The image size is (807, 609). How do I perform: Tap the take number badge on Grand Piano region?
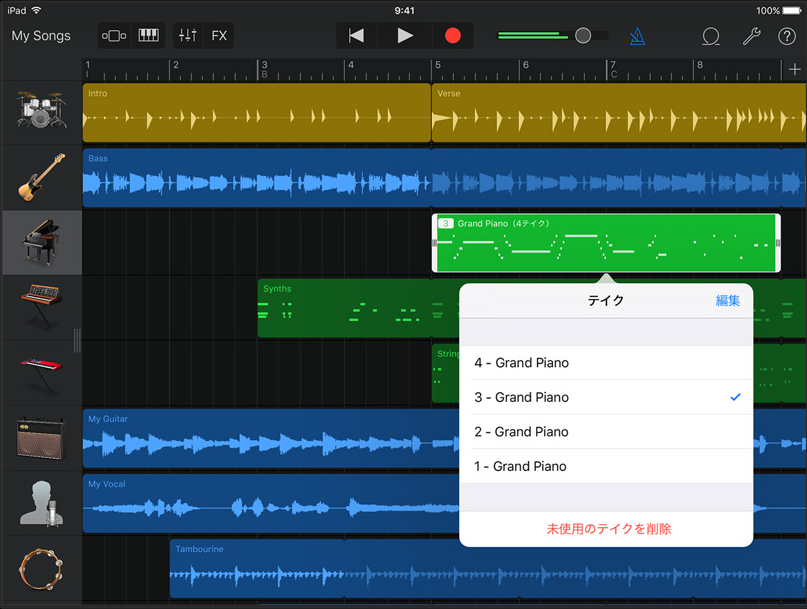tap(445, 223)
